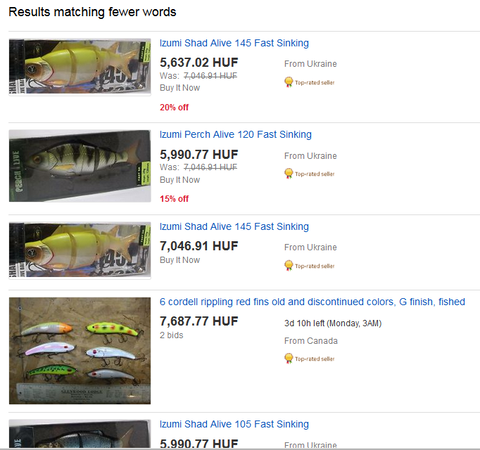The height and width of the screenshot is (450, 480).
Task: Click the 2 bids text
Action: (x=171, y=335)
